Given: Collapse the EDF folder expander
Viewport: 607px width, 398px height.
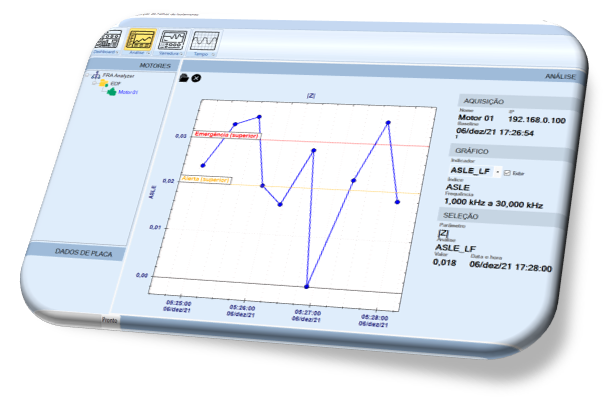Looking at the screenshot, I should 94,83.
